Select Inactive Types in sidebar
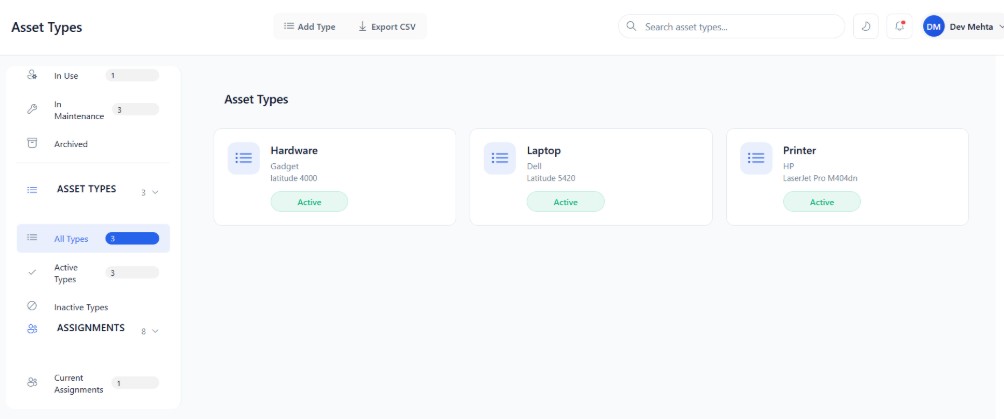Screen dimensions: 1004x419 [93, 307]
